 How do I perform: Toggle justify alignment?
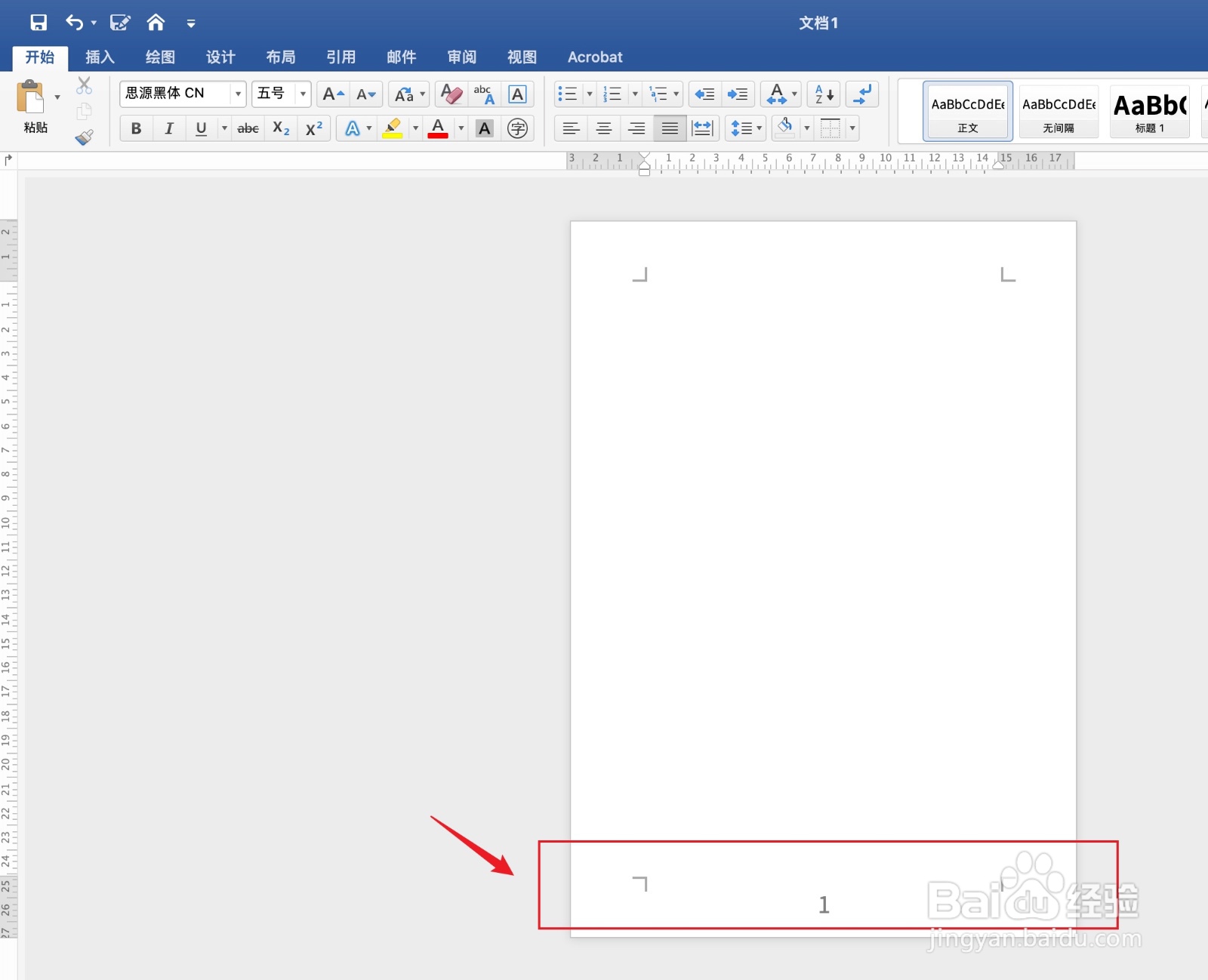670,128
